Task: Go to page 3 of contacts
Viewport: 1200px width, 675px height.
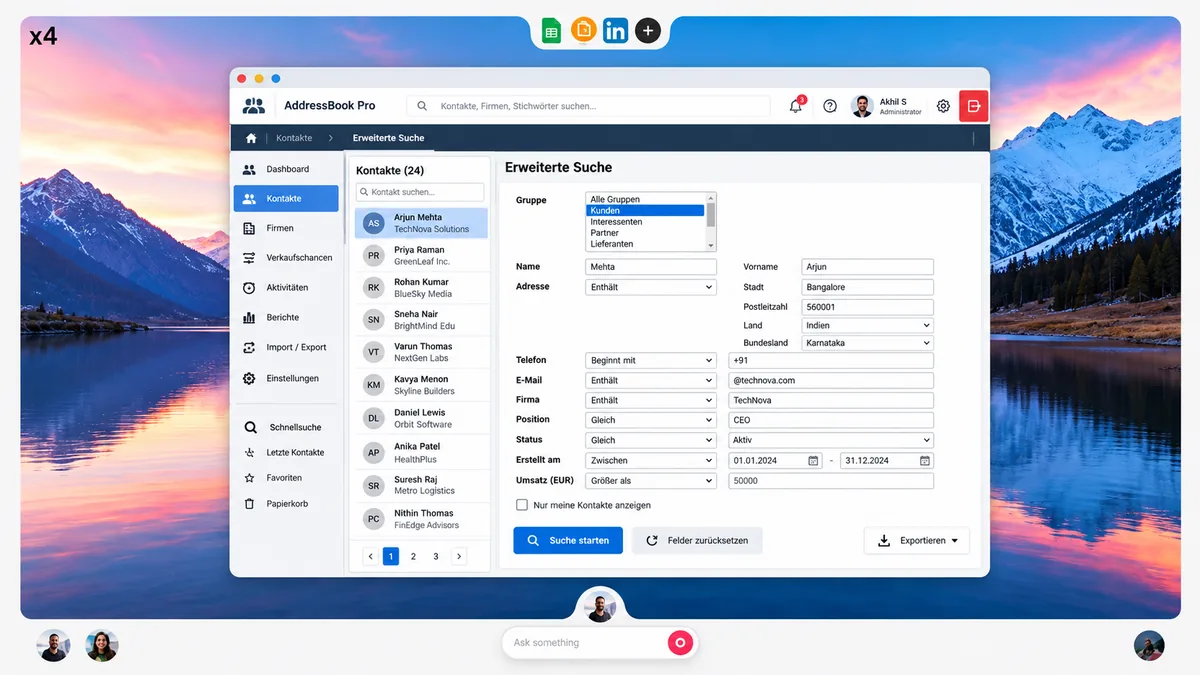Action: pyautogui.click(x=436, y=556)
